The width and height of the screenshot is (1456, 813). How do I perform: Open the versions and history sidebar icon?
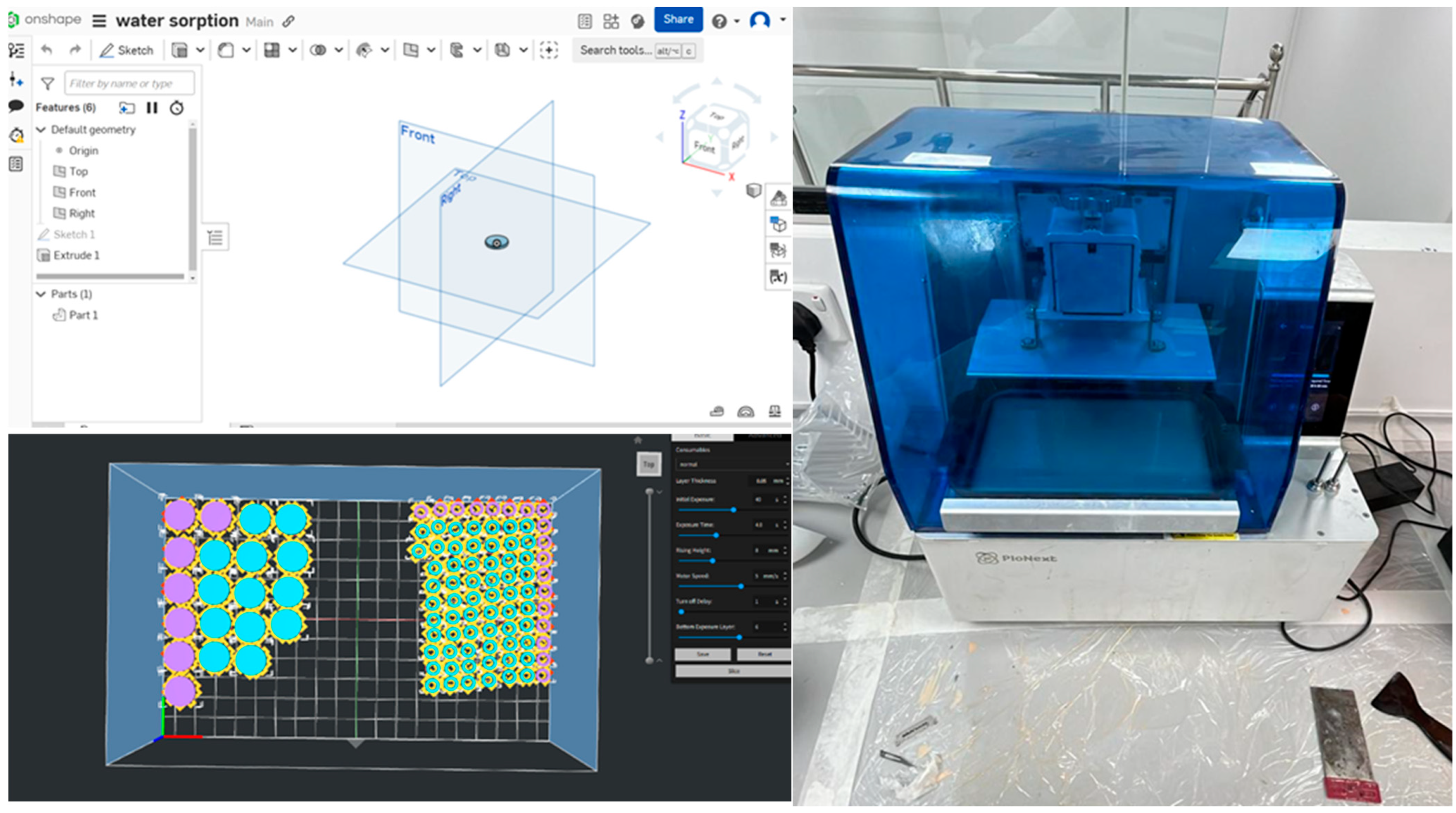16,135
